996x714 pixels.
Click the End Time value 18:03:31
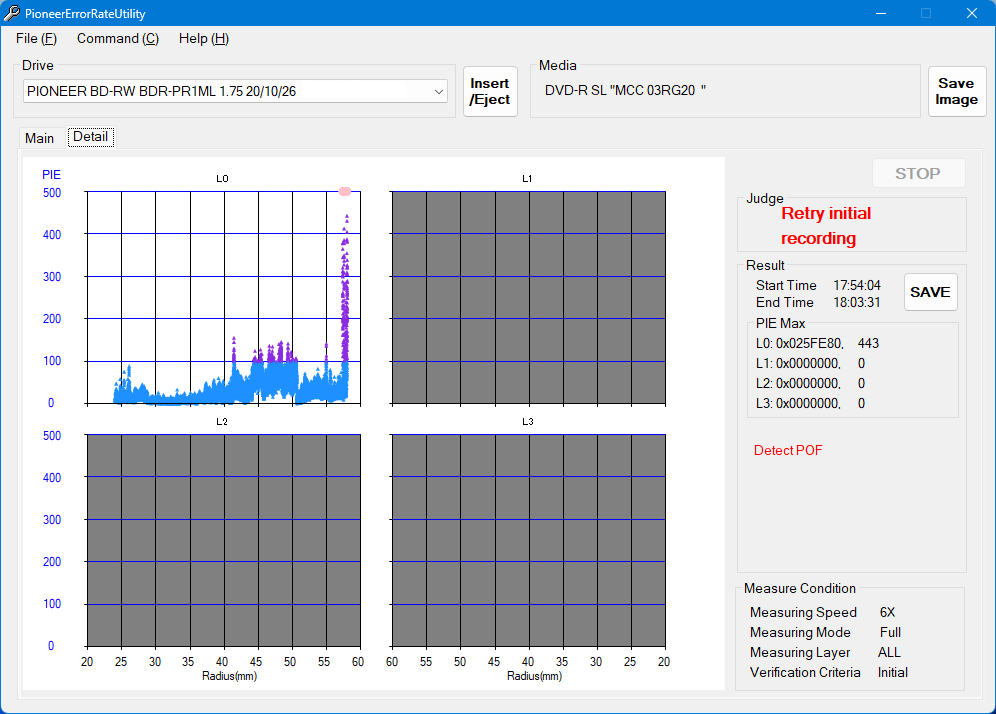(857, 302)
